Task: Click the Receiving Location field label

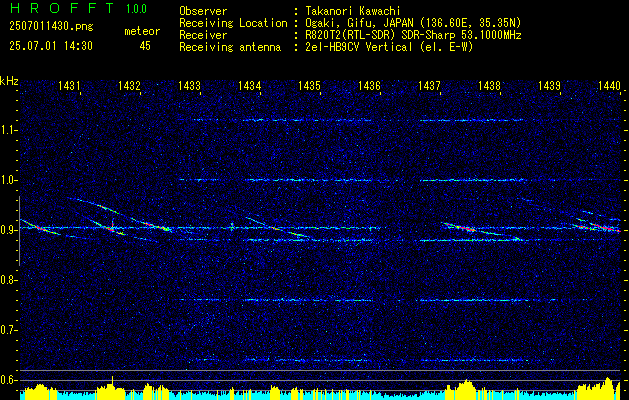Action: [233, 23]
